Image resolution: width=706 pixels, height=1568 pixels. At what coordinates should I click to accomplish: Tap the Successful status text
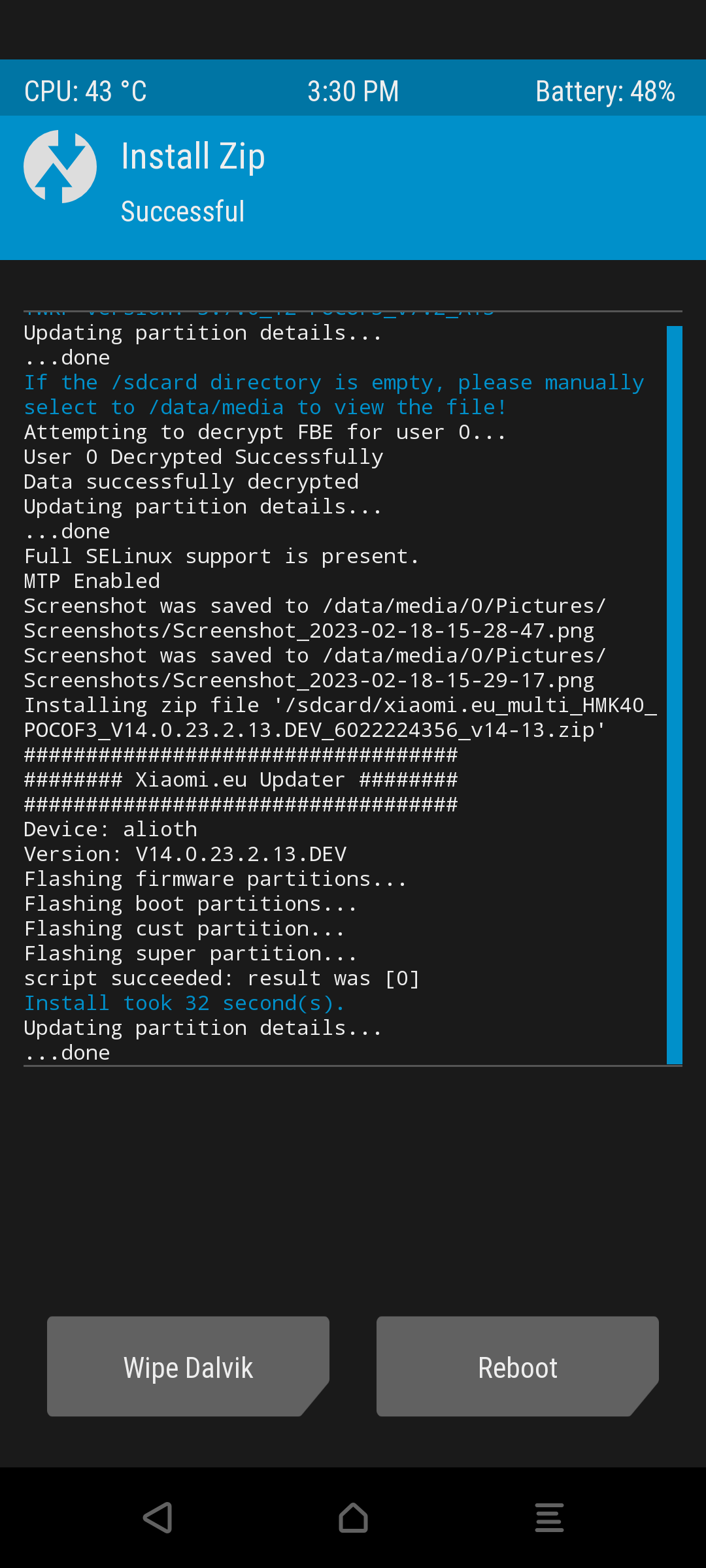pos(183,212)
